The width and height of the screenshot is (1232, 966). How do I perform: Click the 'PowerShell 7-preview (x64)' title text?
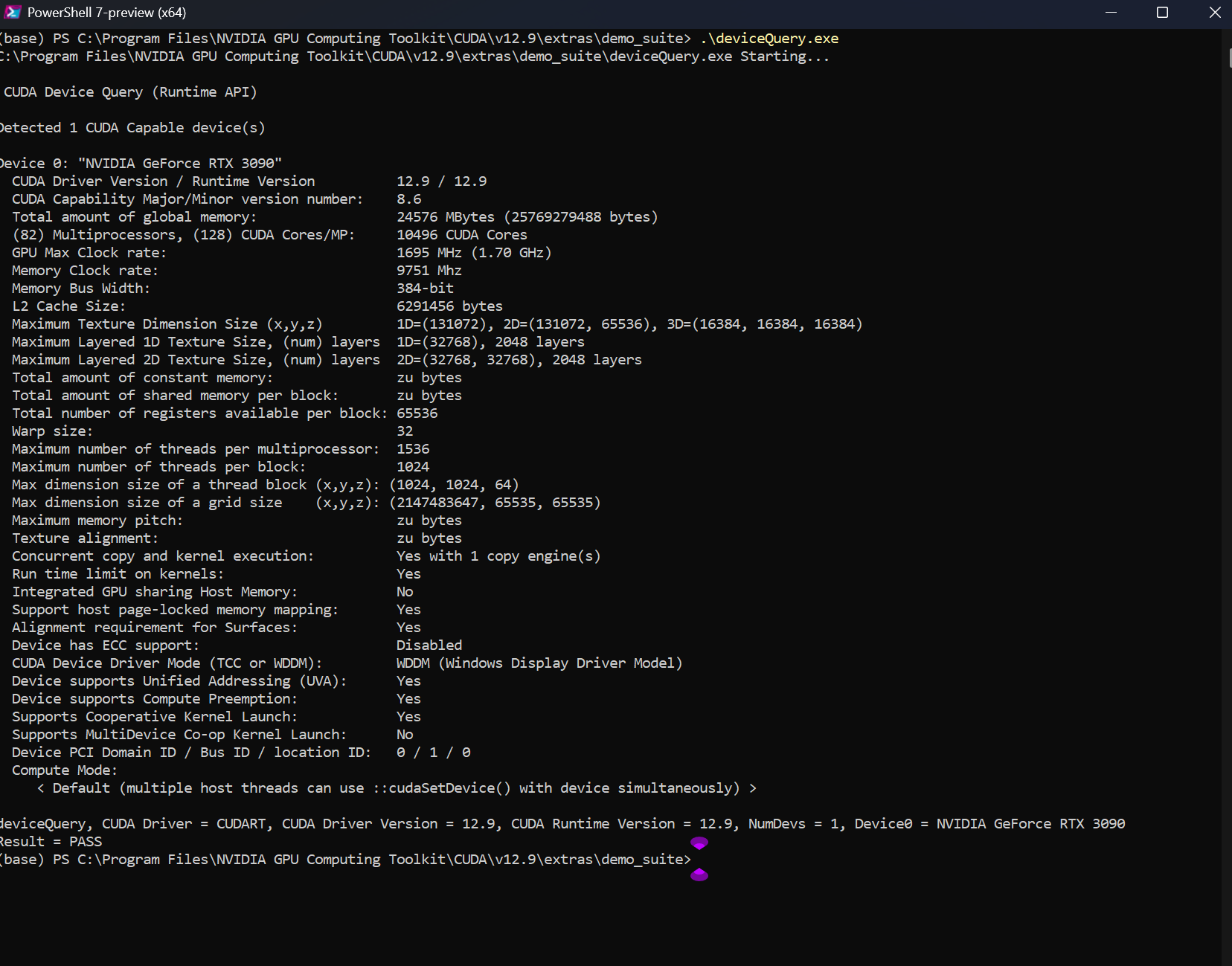click(x=106, y=13)
